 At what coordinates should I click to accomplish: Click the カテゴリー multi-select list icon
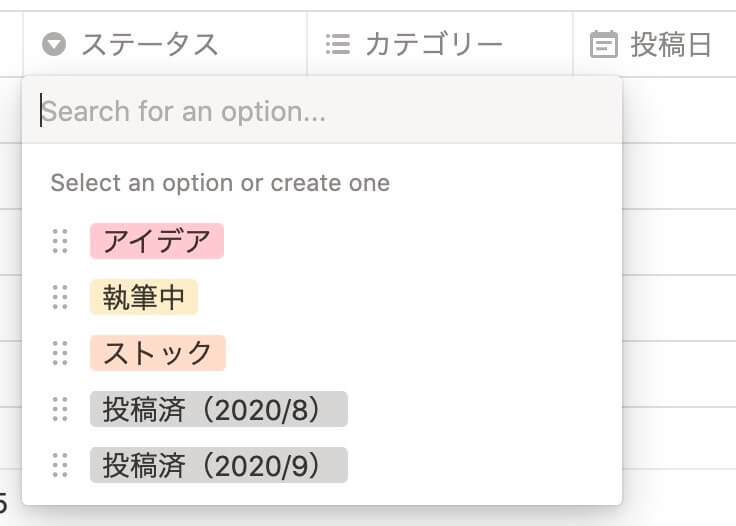point(338,45)
